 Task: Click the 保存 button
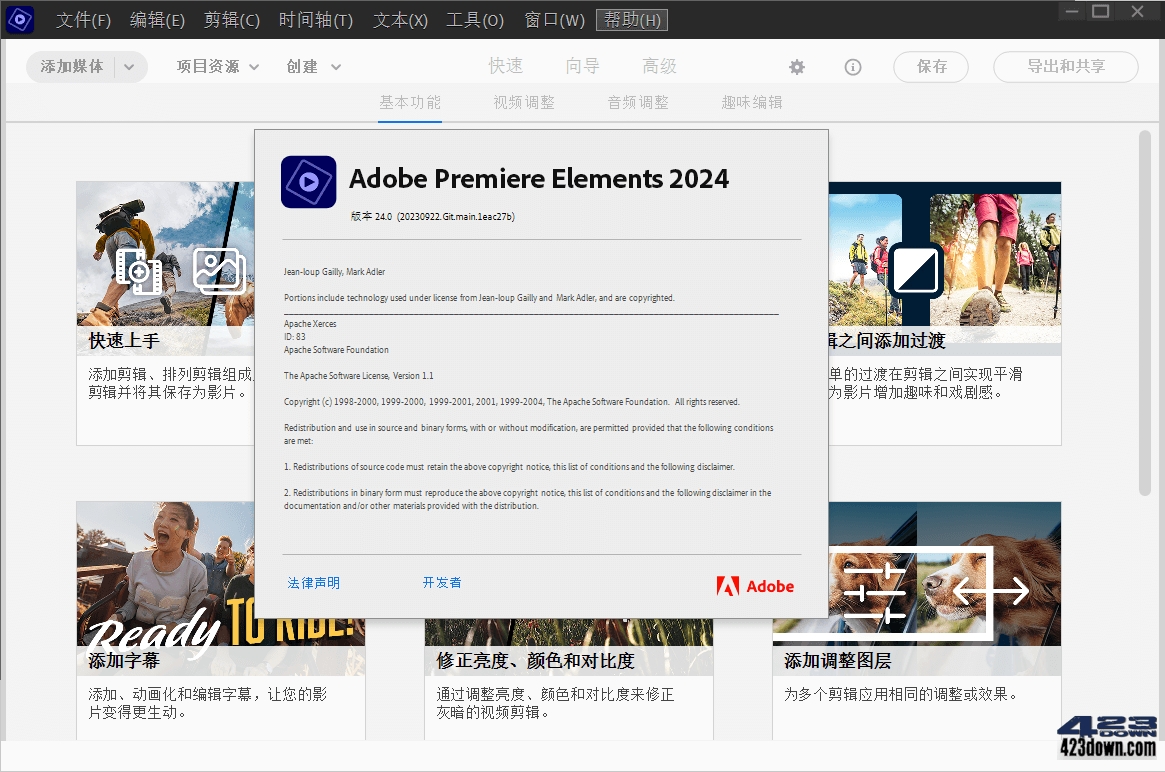(x=930, y=67)
